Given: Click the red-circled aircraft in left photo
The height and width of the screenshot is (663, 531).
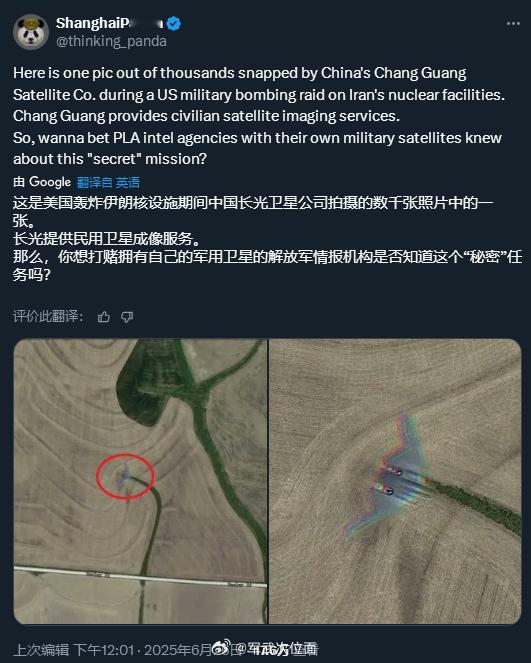Looking at the screenshot, I should pos(125,477).
